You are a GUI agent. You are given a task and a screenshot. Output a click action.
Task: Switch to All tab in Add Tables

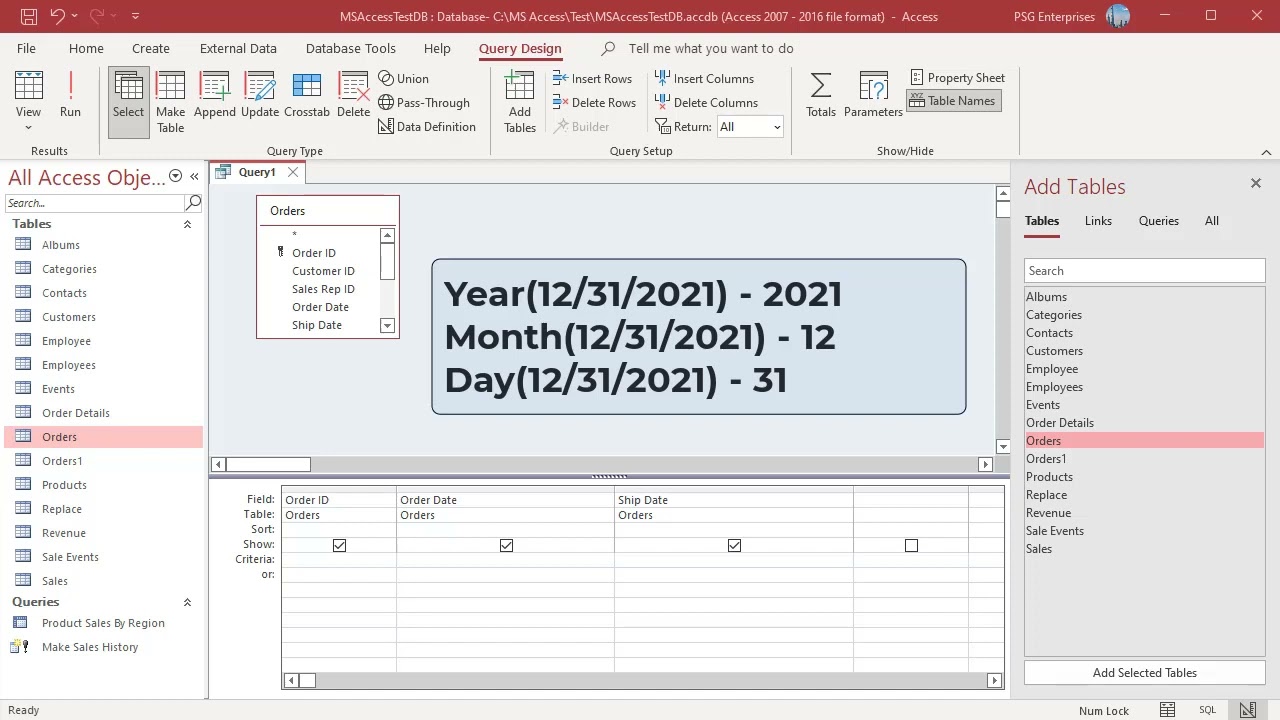(x=1211, y=221)
